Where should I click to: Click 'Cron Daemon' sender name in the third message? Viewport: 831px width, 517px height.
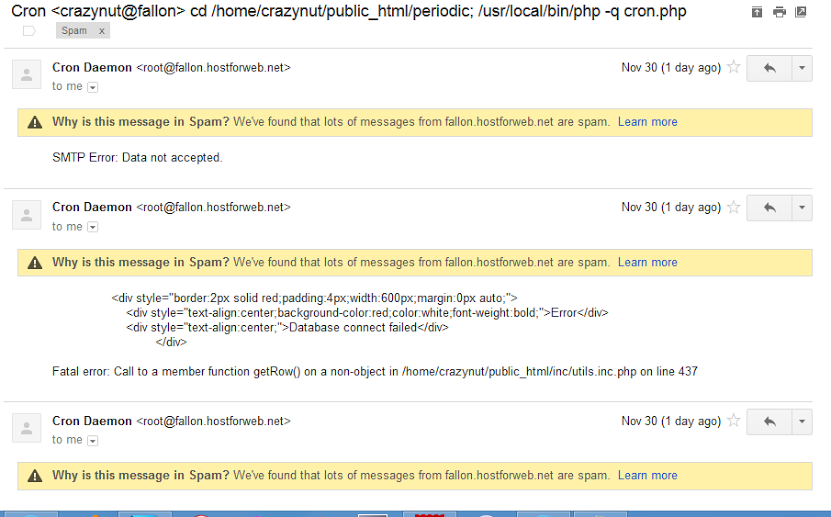coord(92,421)
